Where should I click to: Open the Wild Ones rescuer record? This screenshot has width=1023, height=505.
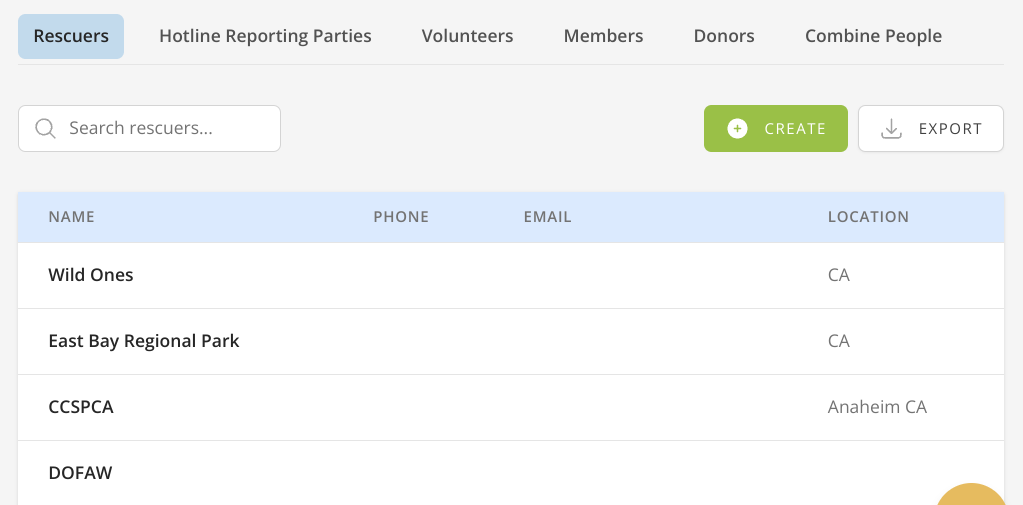(91, 275)
